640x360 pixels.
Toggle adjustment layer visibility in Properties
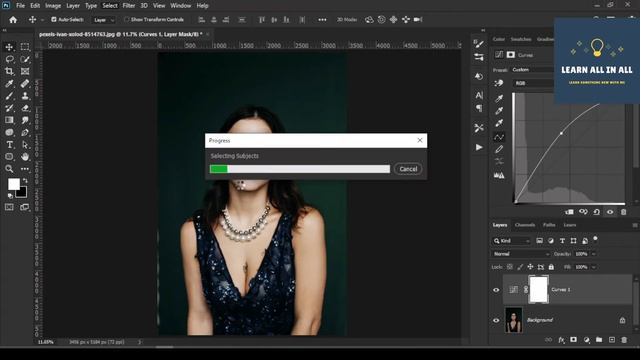(x=610, y=212)
